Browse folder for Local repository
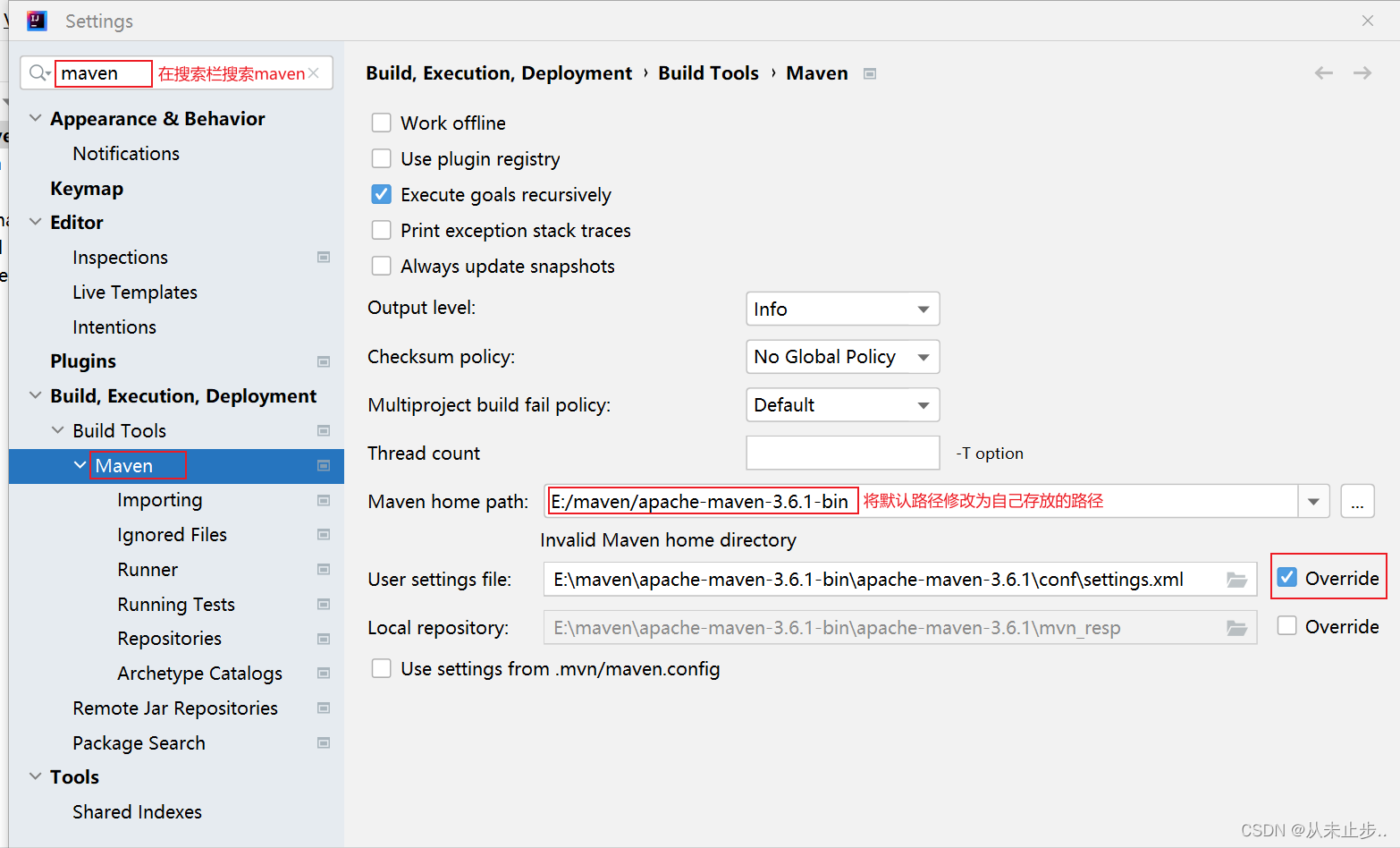The width and height of the screenshot is (1400, 848). pyautogui.click(x=1237, y=628)
